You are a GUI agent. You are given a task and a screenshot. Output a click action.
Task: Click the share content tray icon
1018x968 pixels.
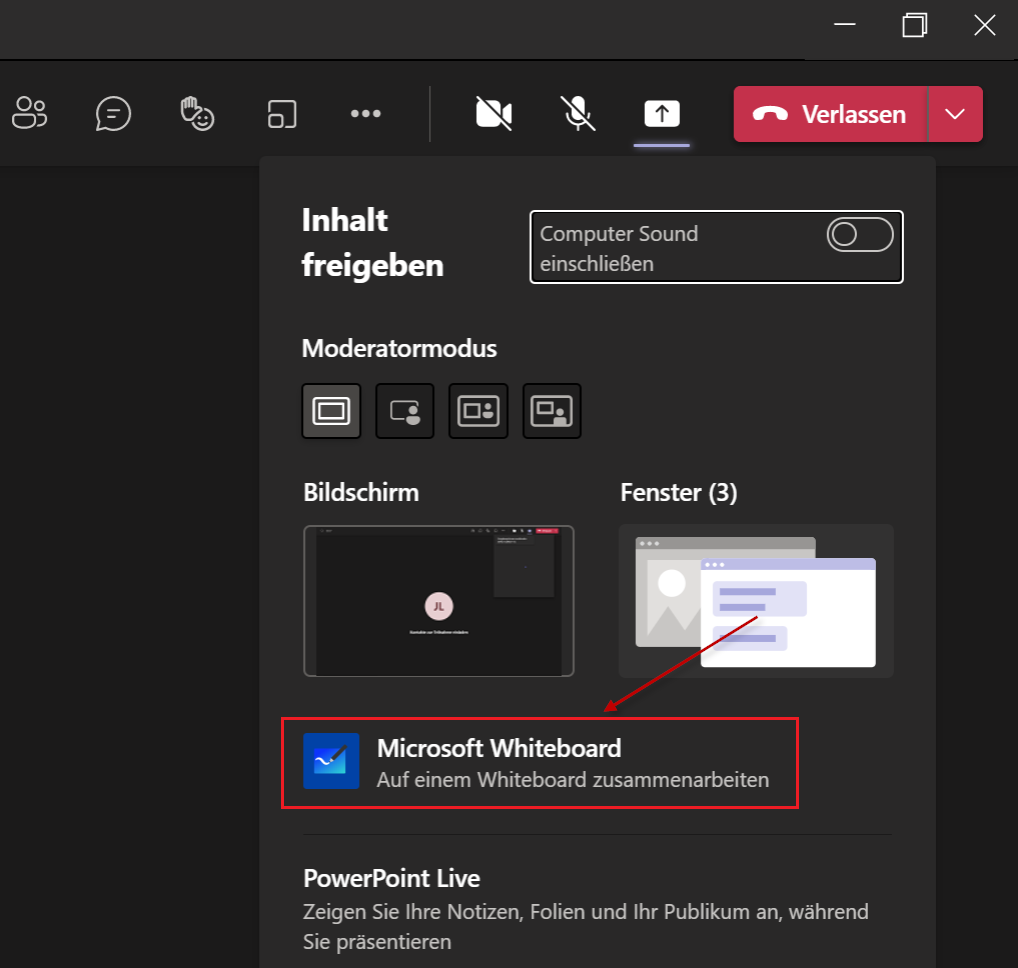662,114
